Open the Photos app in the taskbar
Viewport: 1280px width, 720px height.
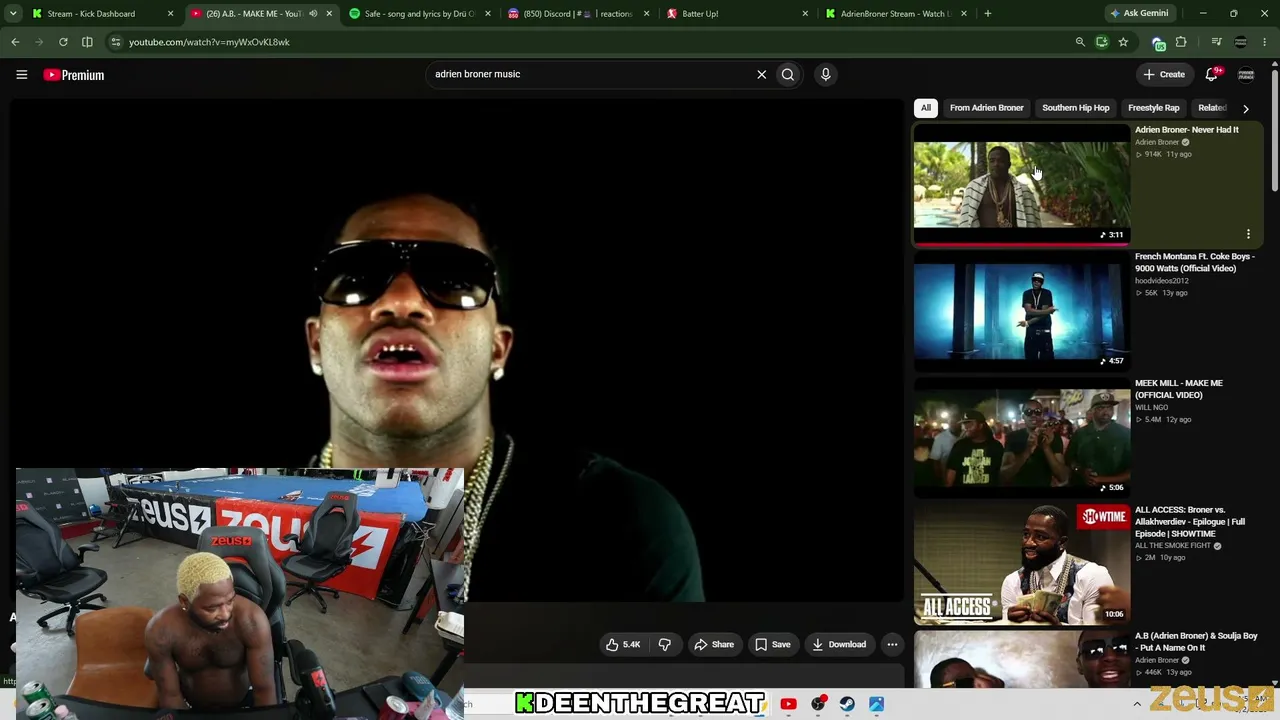876,704
